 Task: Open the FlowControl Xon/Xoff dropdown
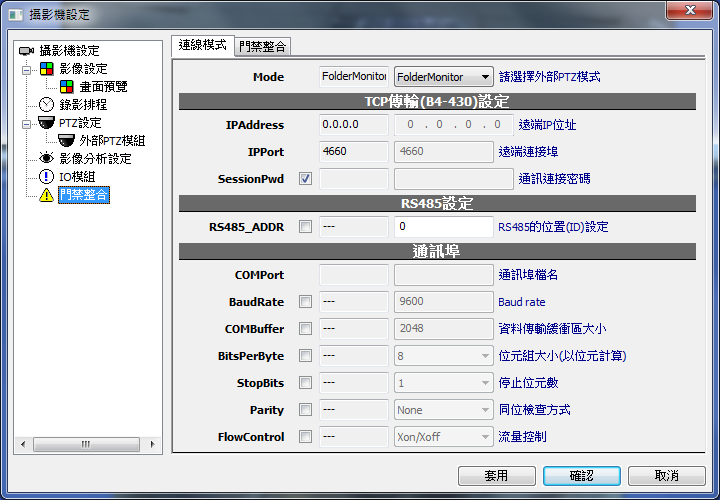click(x=444, y=437)
